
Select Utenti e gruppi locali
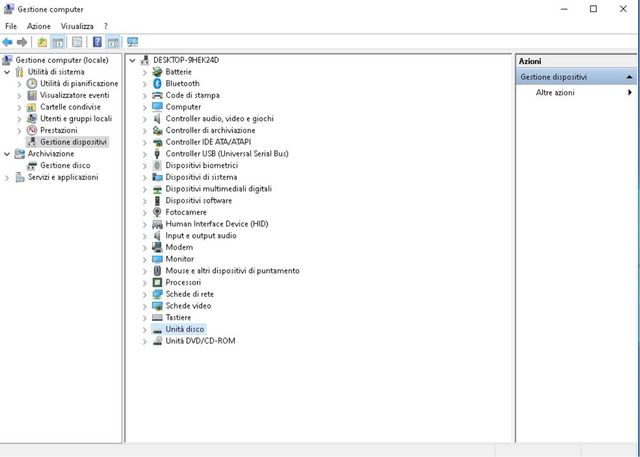tap(76, 119)
